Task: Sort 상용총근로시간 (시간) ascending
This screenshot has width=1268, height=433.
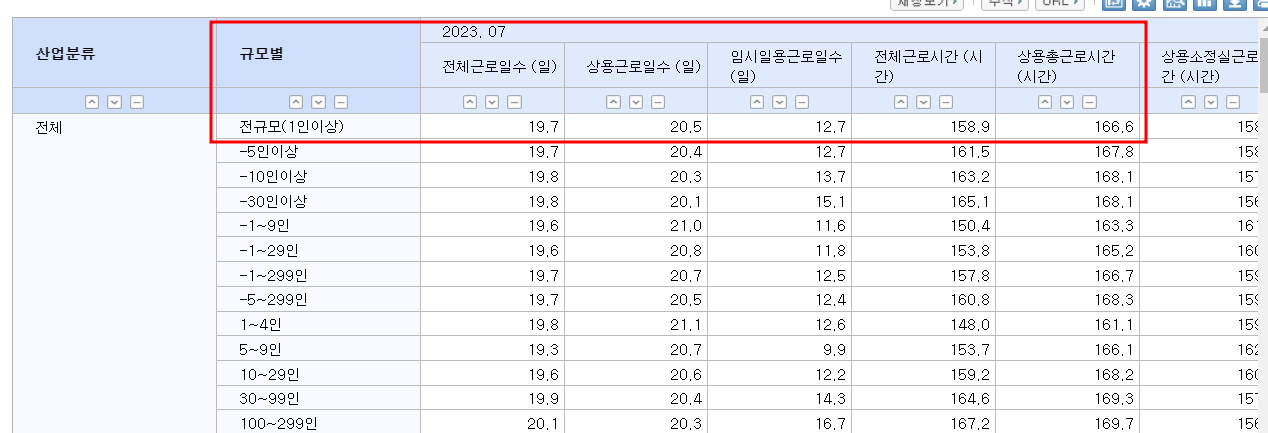Action: [x=1046, y=101]
